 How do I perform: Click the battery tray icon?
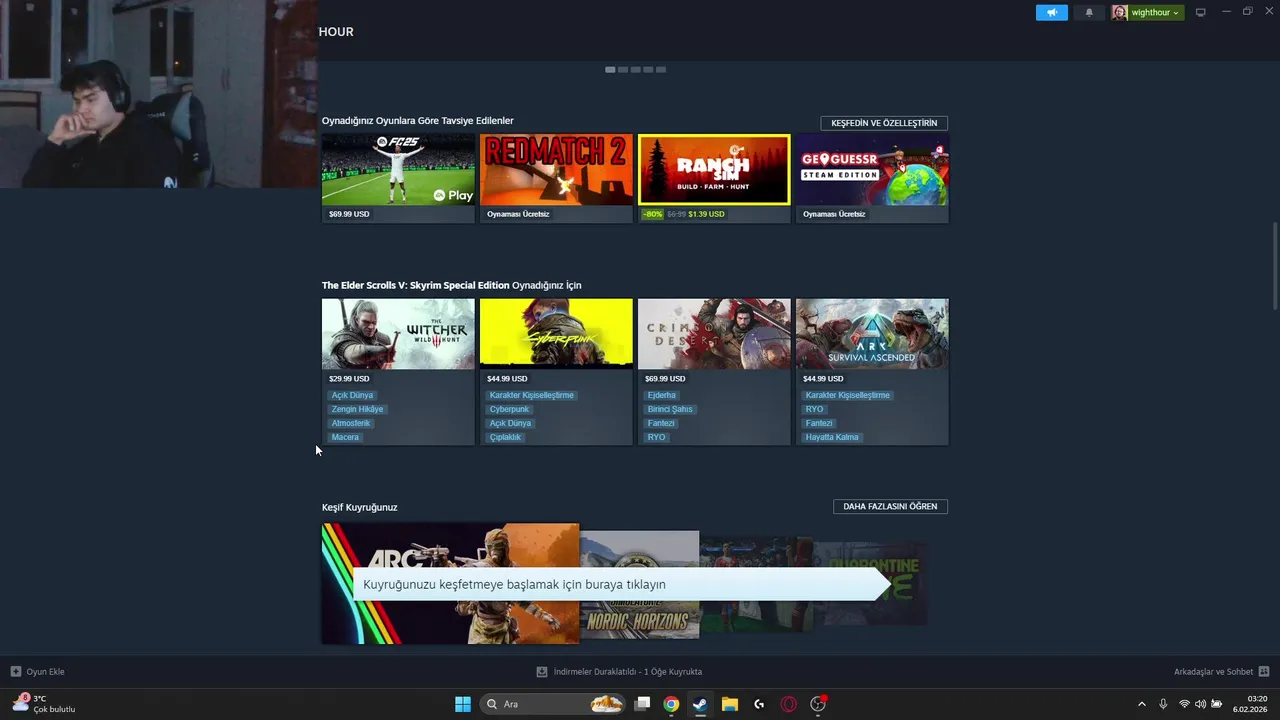[x=1216, y=704]
